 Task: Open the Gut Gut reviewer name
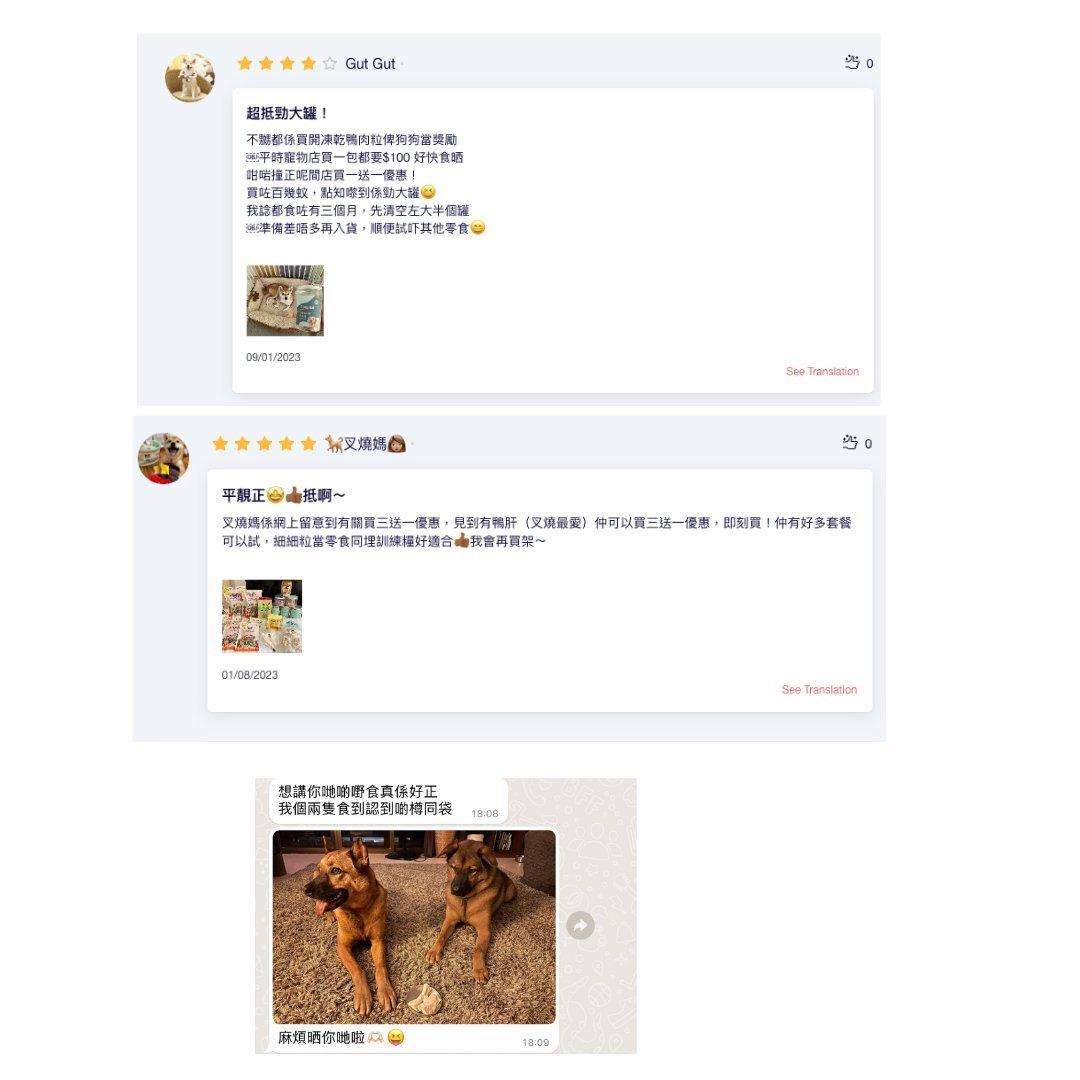(370, 64)
